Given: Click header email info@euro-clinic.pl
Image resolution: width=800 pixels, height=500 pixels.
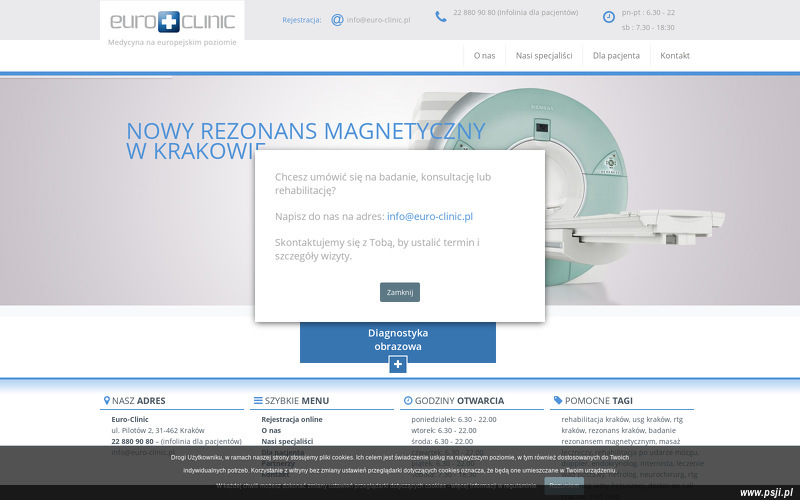Looking at the screenshot, I should coord(378,20).
